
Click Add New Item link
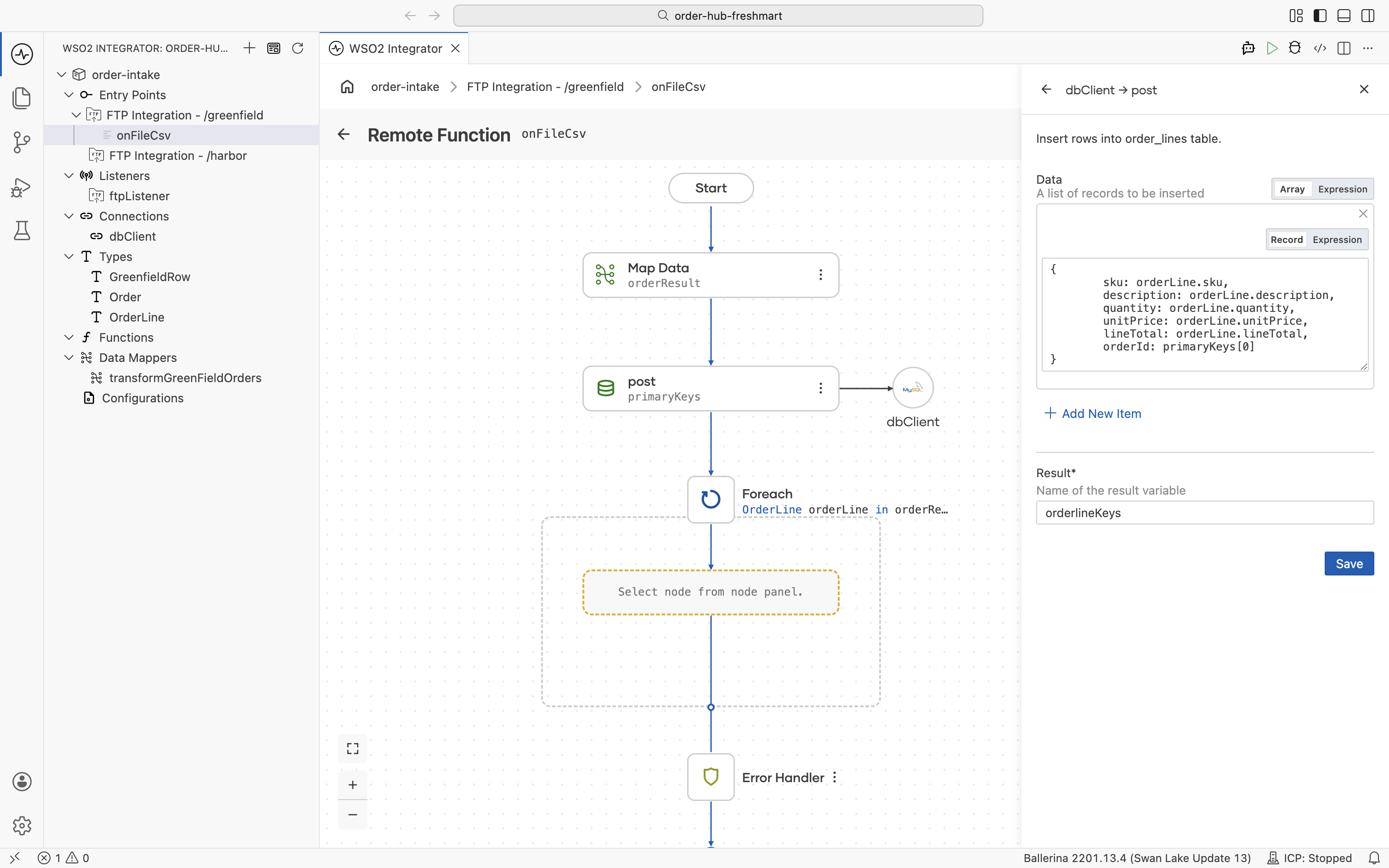1093,413
